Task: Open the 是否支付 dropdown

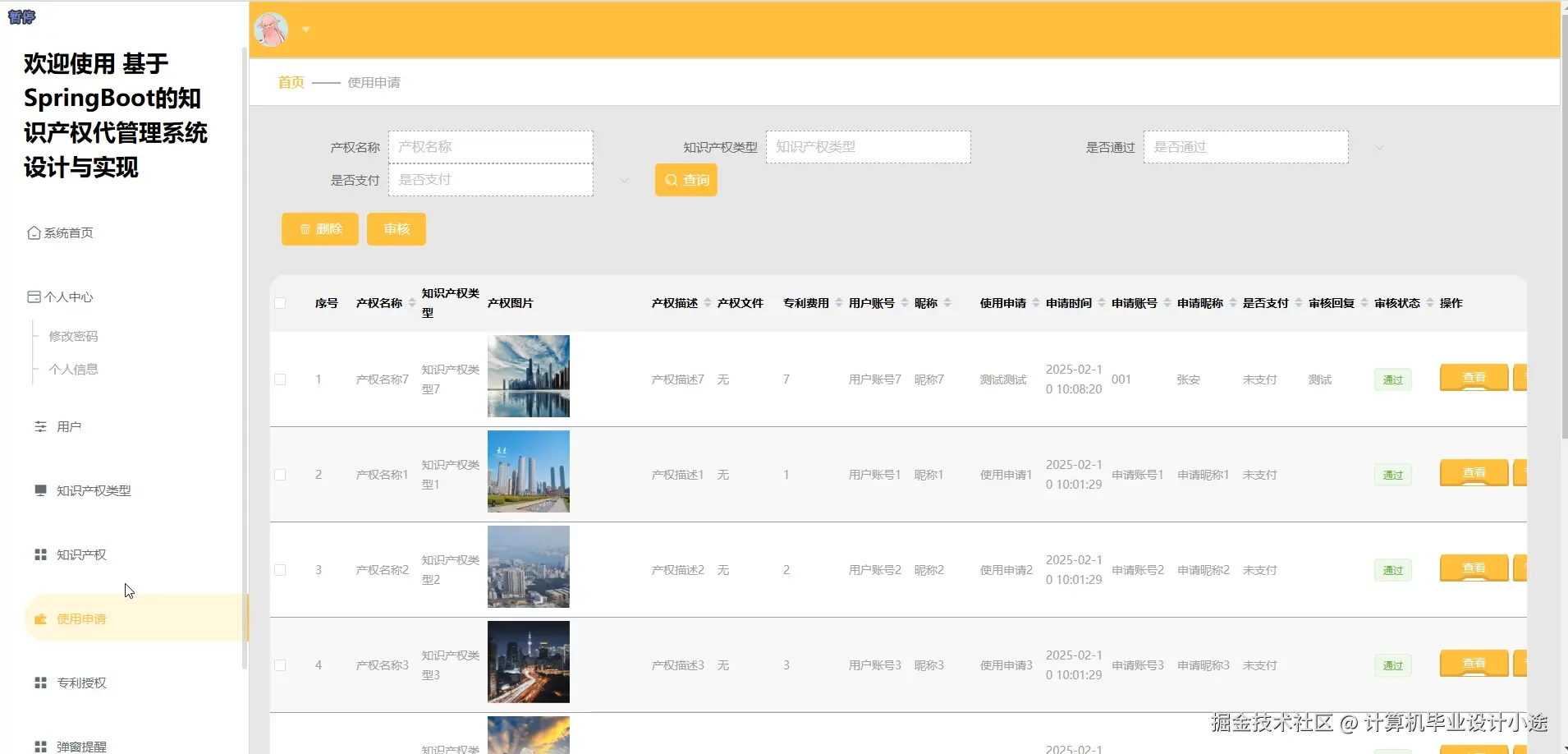Action: [x=491, y=180]
